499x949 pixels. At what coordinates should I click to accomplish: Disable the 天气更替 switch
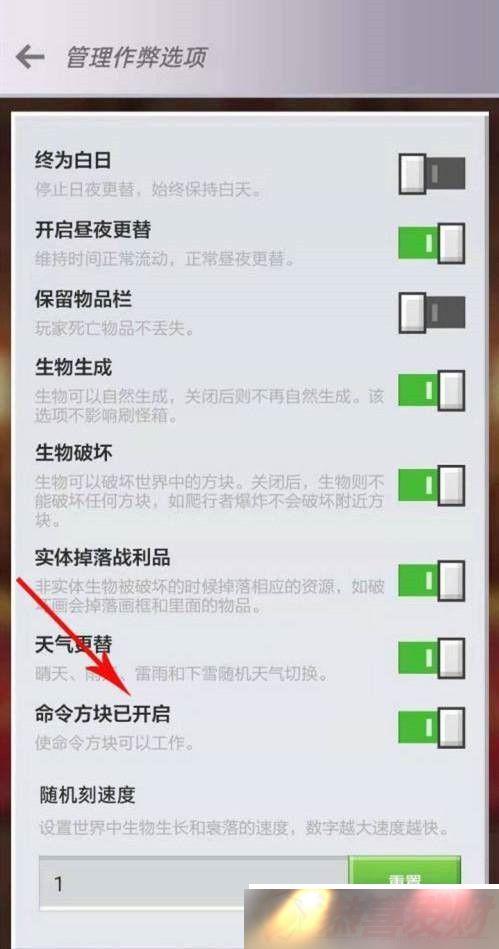pyautogui.click(x=432, y=658)
